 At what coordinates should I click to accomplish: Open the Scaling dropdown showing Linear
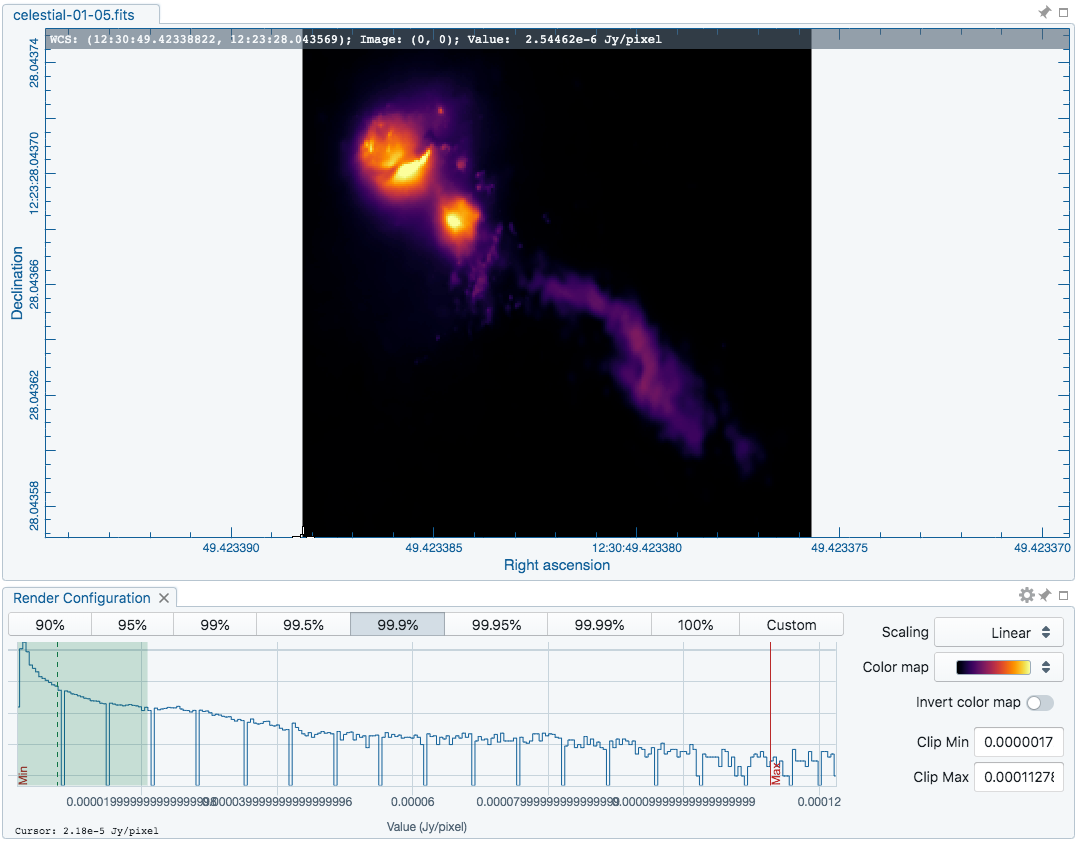point(999,632)
